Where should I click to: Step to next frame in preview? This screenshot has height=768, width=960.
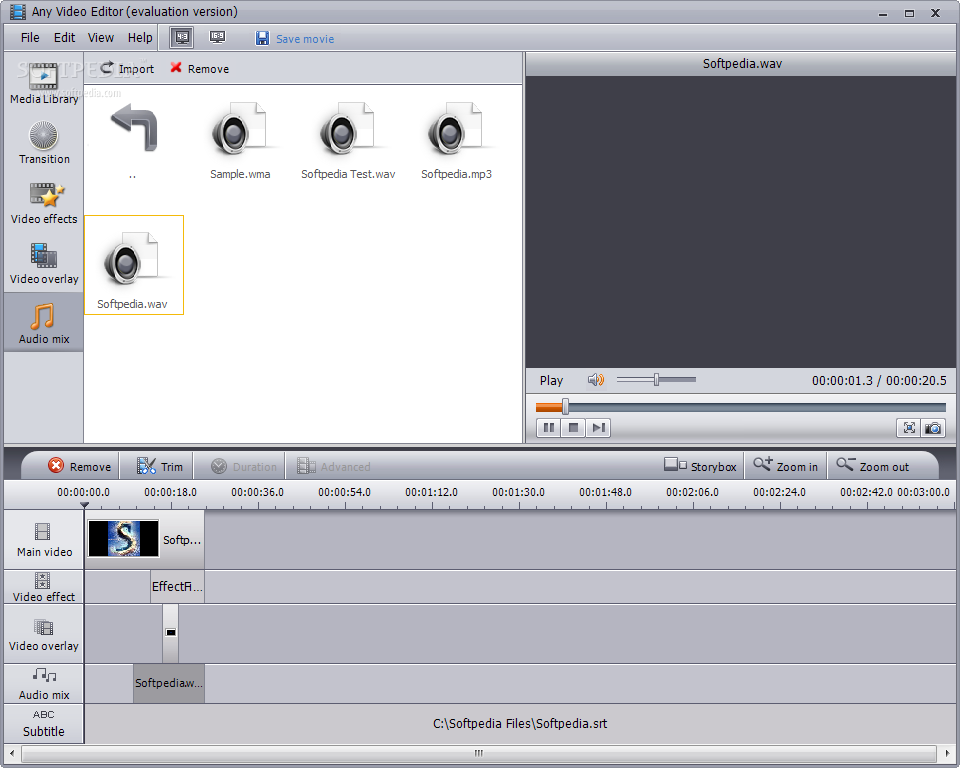[x=598, y=427]
